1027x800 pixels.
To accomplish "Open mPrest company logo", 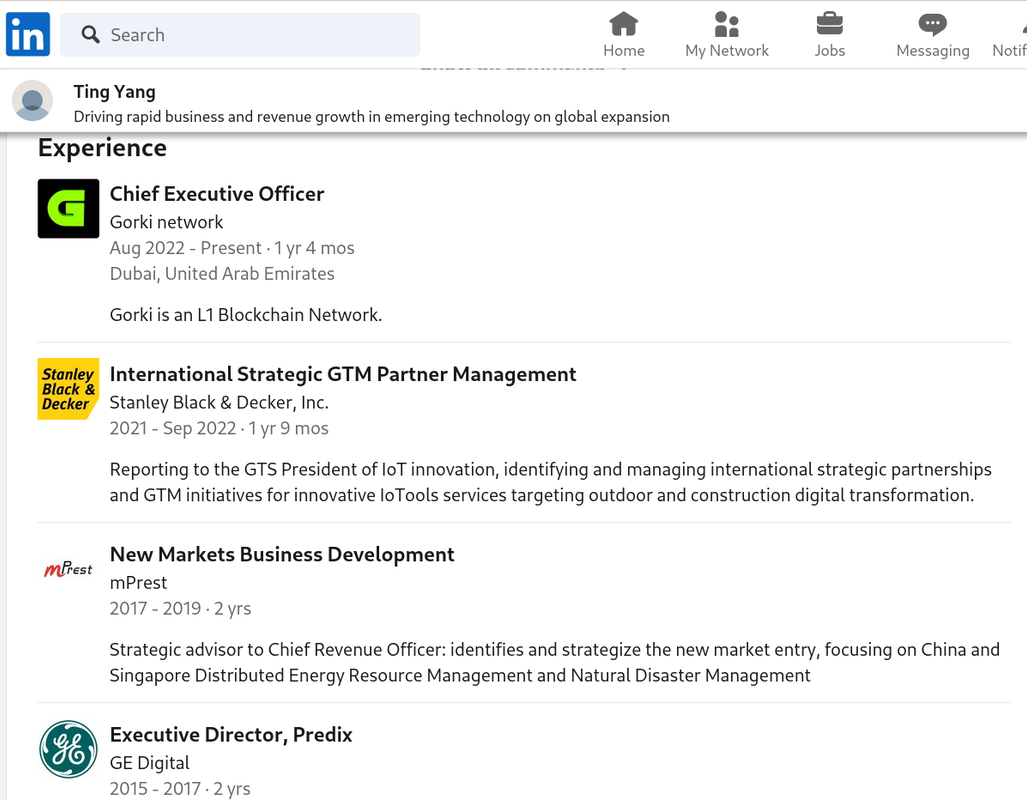I will (x=69, y=569).
